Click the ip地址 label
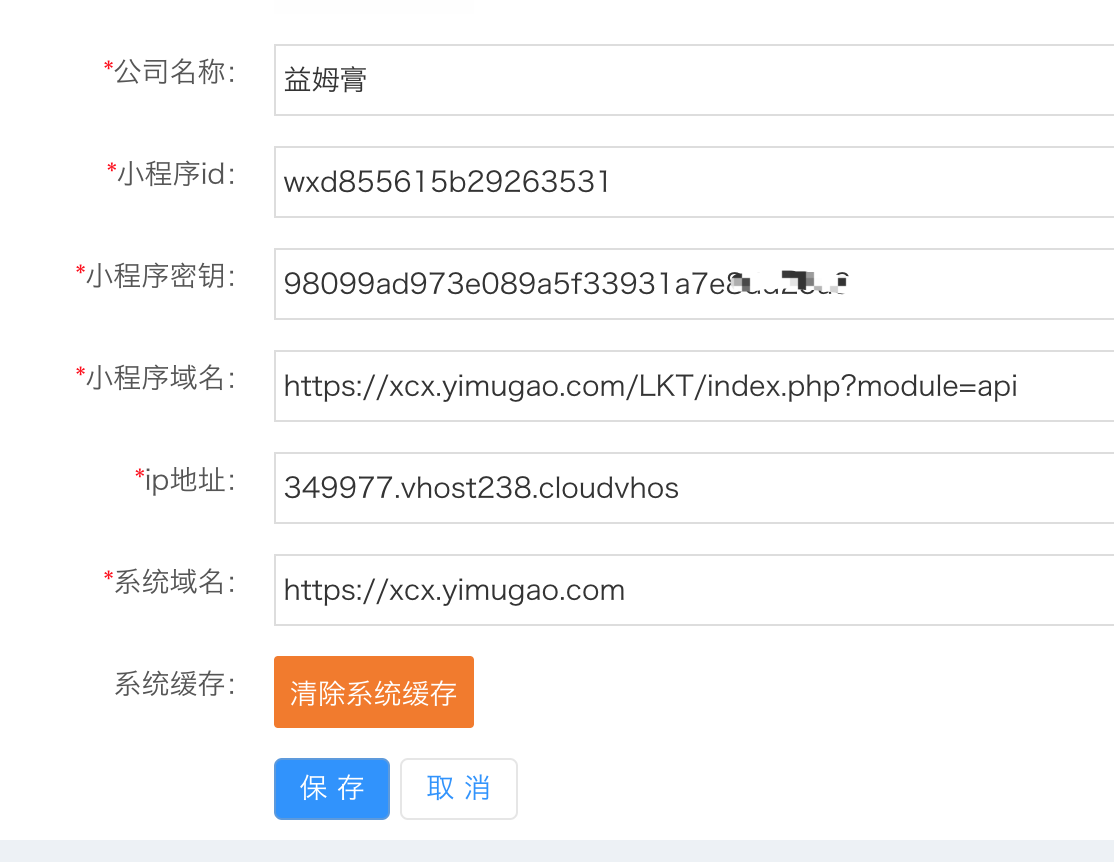 (185, 480)
